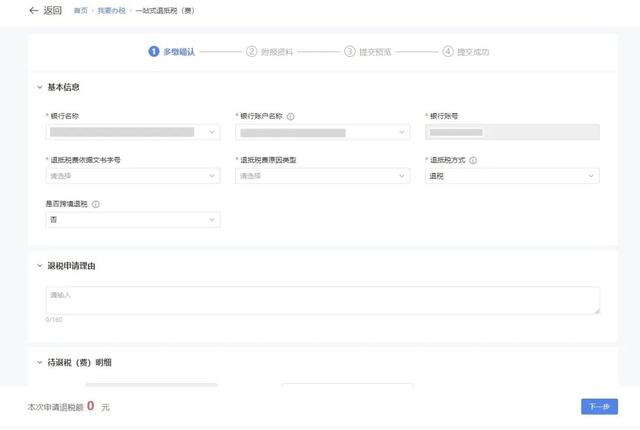The height and width of the screenshot is (430, 640).
Task: Select the current first step label
Action: click(179, 52)
